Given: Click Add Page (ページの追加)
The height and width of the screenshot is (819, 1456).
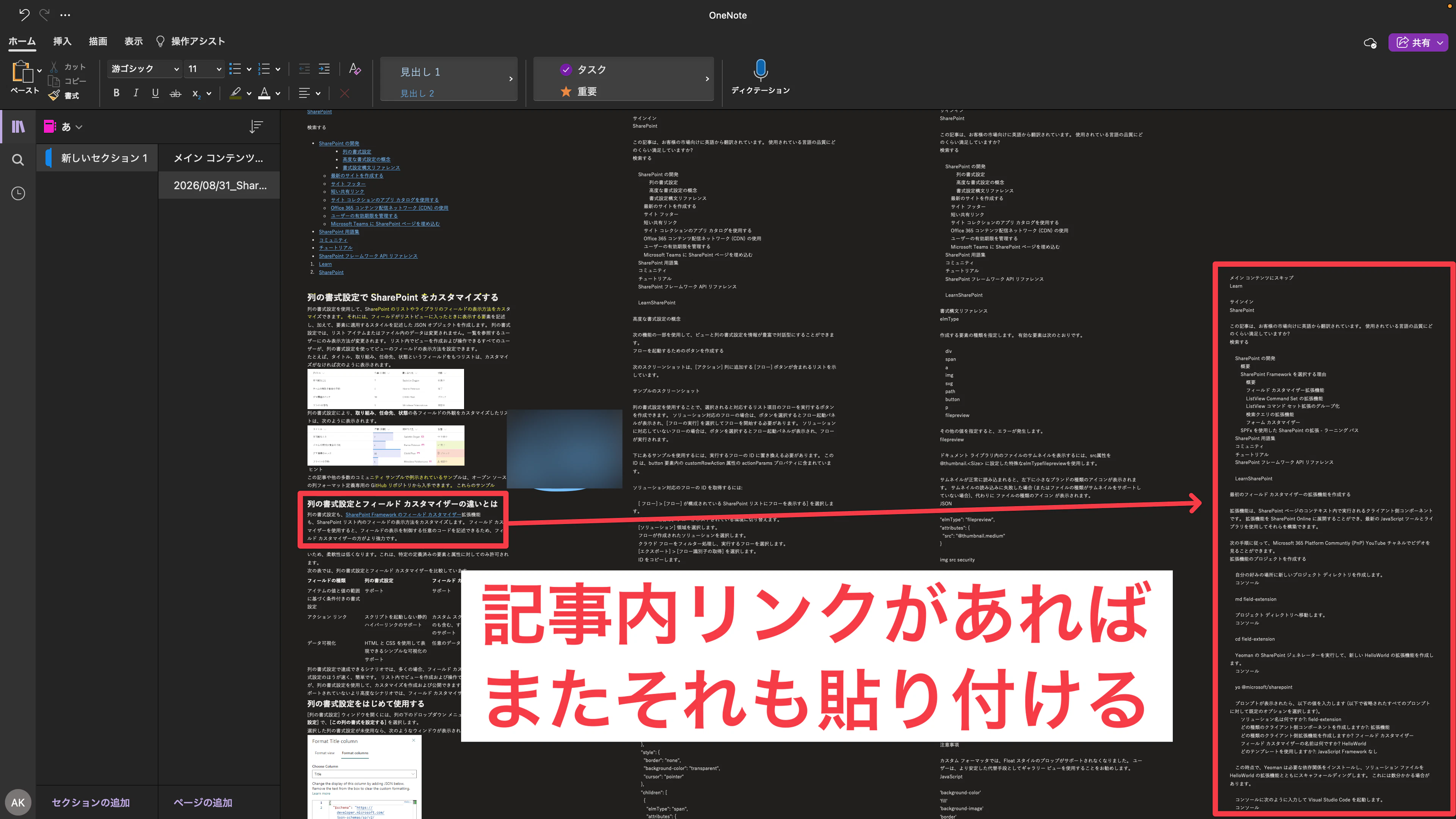Looking at the screenshot, I should [x=203, y=803].
